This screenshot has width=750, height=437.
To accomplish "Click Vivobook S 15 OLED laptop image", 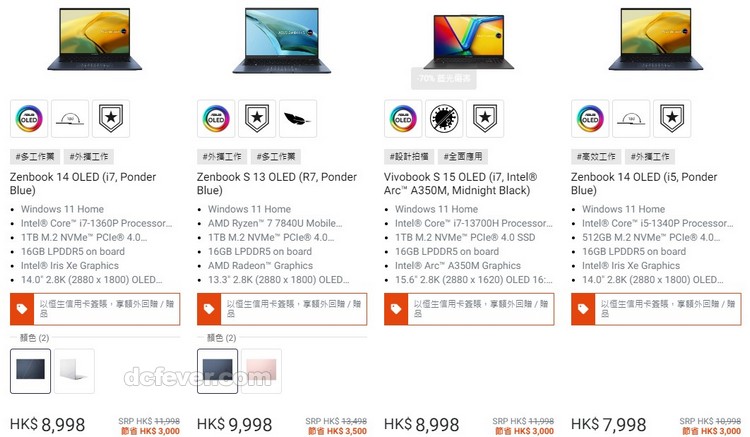I will point(469,42).
